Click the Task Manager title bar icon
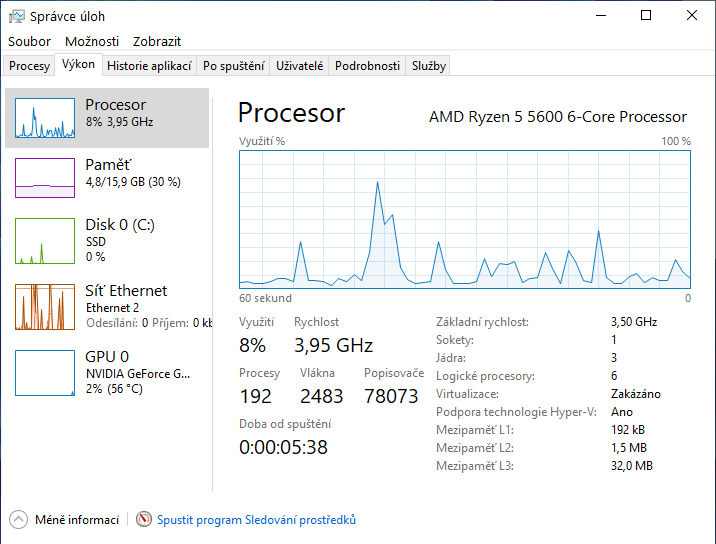 point(16,16)
